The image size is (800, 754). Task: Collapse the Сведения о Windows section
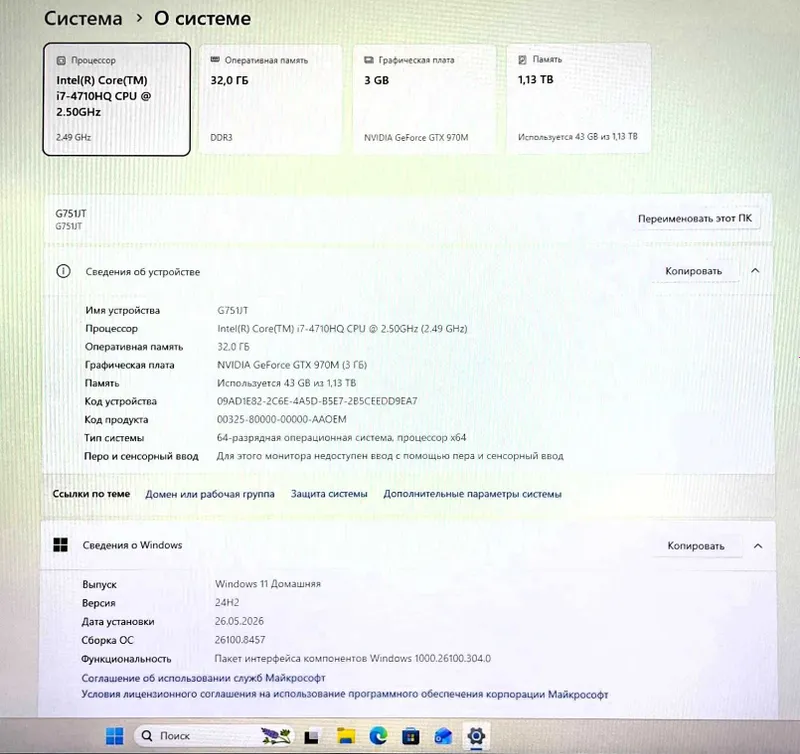[758, 545]
